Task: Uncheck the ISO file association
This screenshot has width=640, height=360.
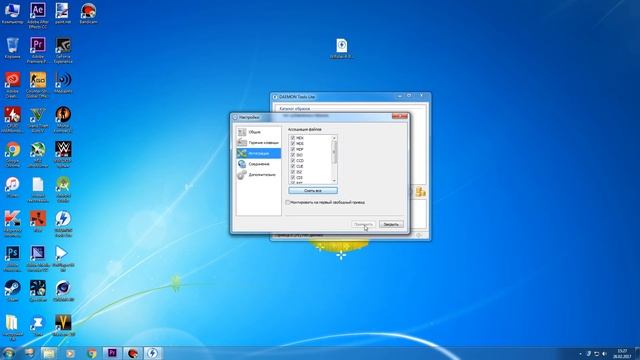Action: click(x=293, y=155)
